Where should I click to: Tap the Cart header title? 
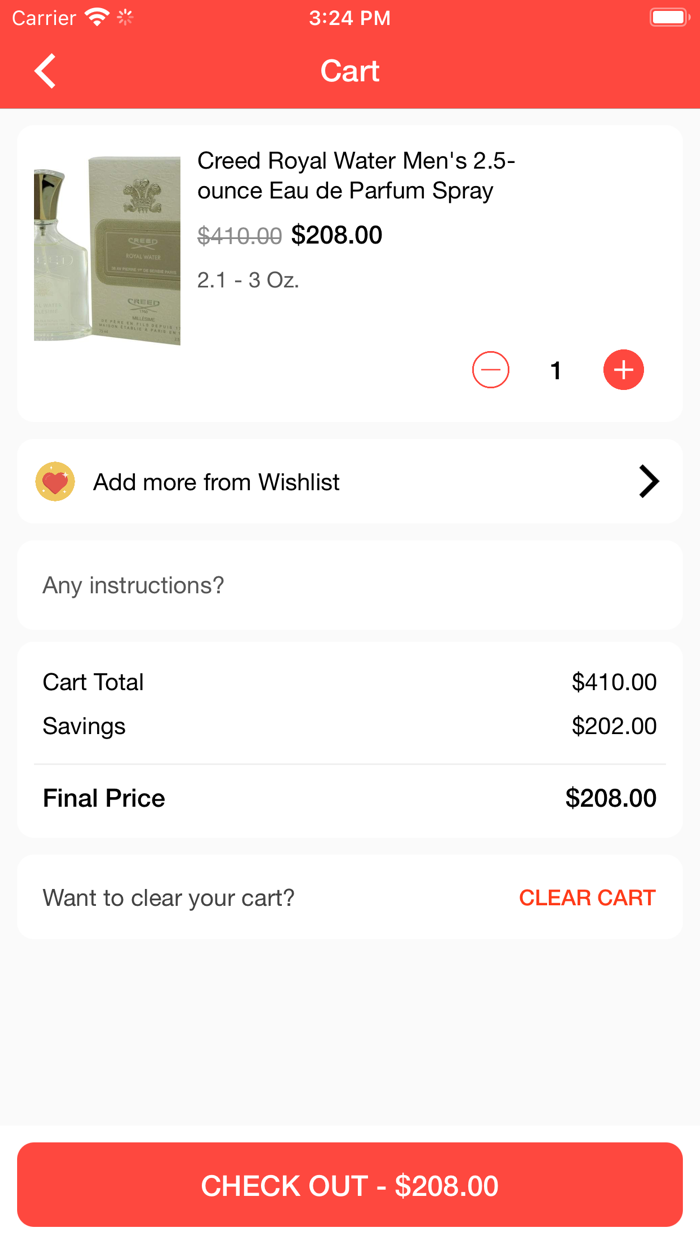coord(350,71)
